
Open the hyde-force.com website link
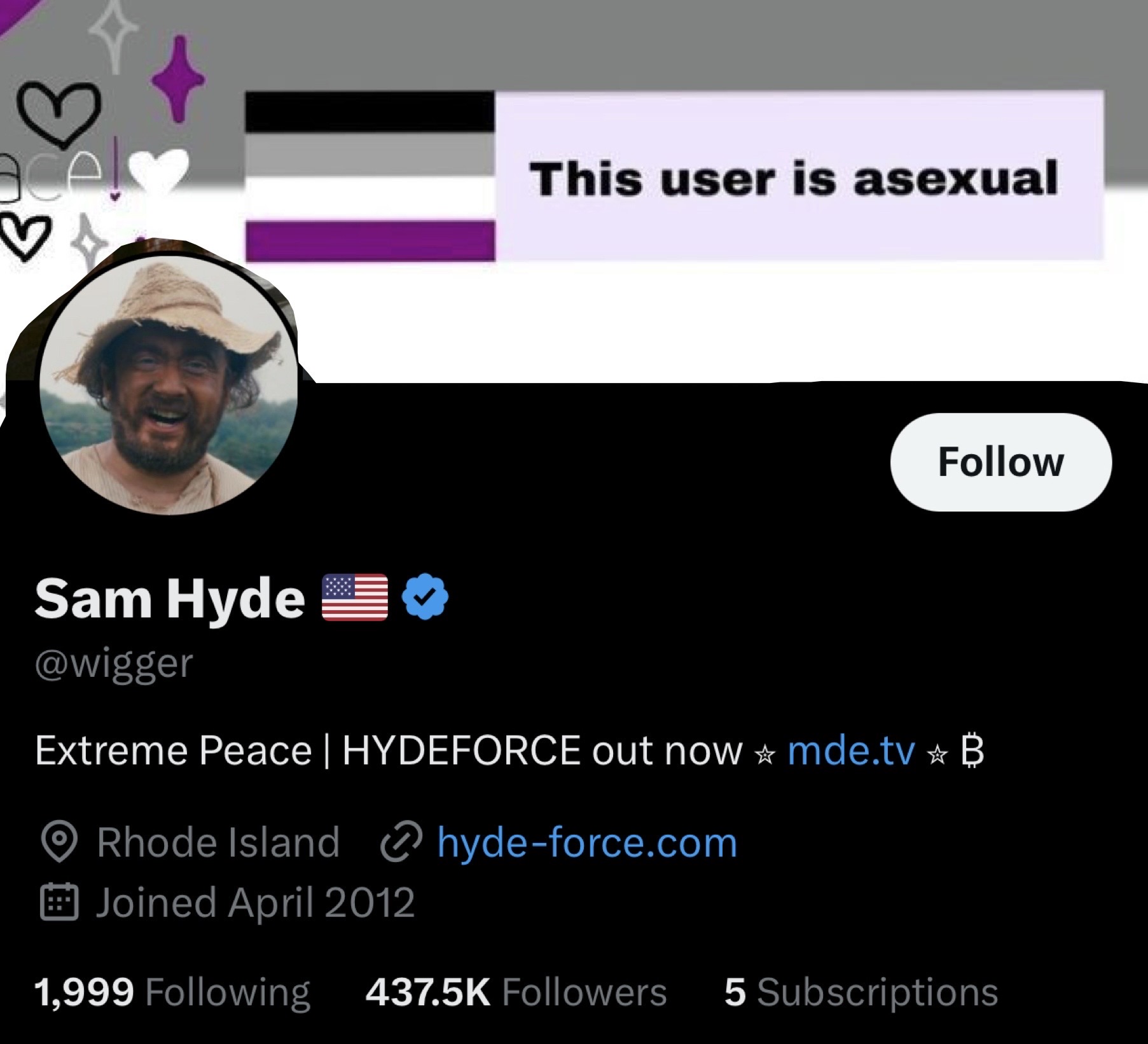pyautogui.click(x=587, y=842)
